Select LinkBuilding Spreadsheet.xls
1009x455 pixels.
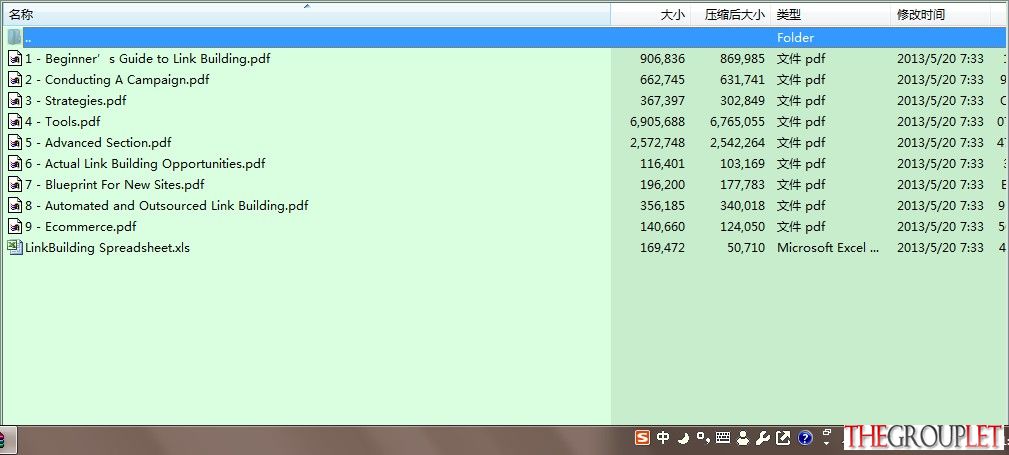tap(107, 248)
